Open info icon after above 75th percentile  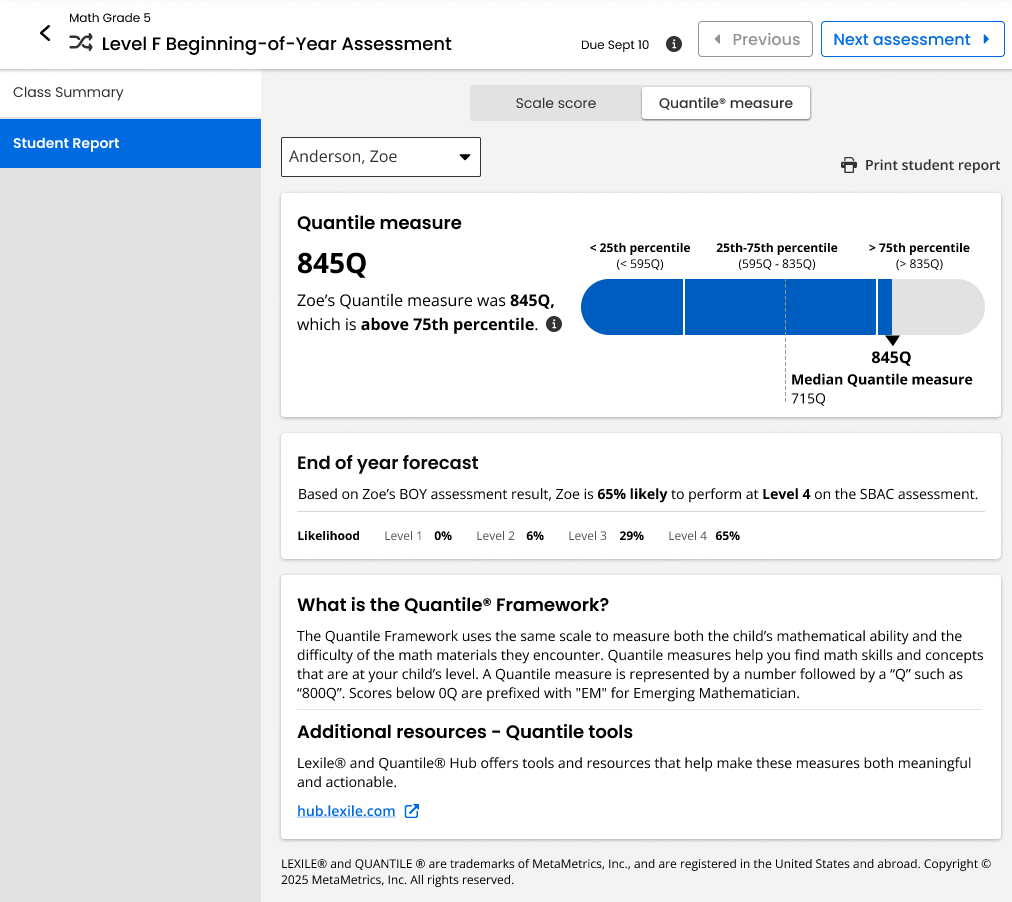pyautogui.click(x=554, y=324)
